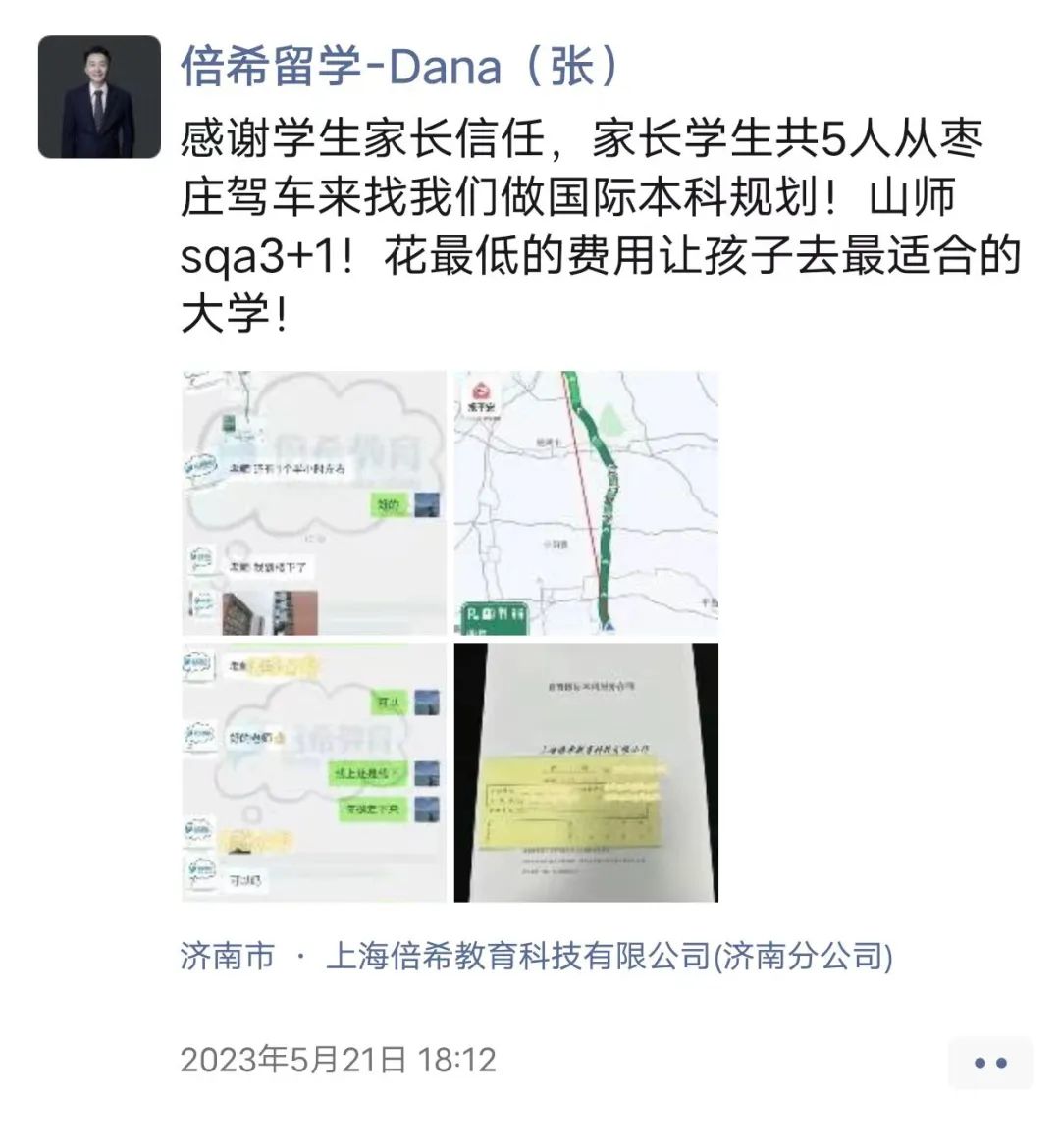The height and width of the screenshot is (1148, 1060).
Task: Tap the green highway sign in the map image
Action: (496, 617)
